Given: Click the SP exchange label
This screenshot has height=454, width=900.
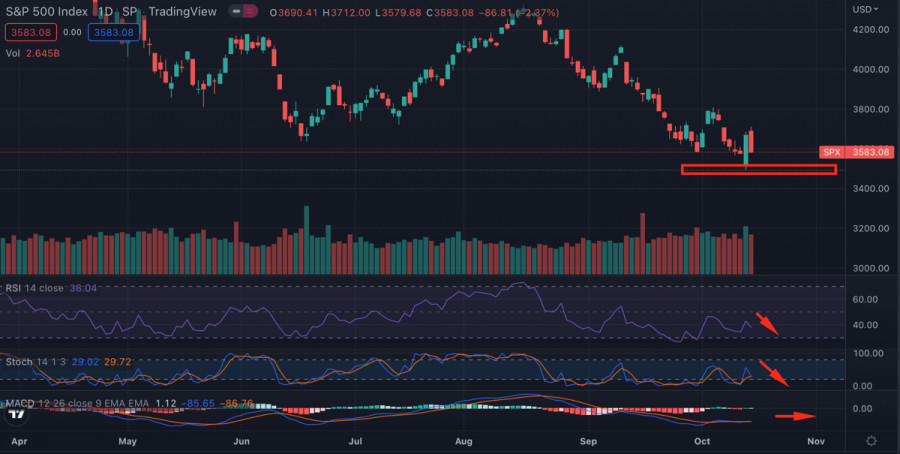Looking at the screenshot, I should pos(130,11).
